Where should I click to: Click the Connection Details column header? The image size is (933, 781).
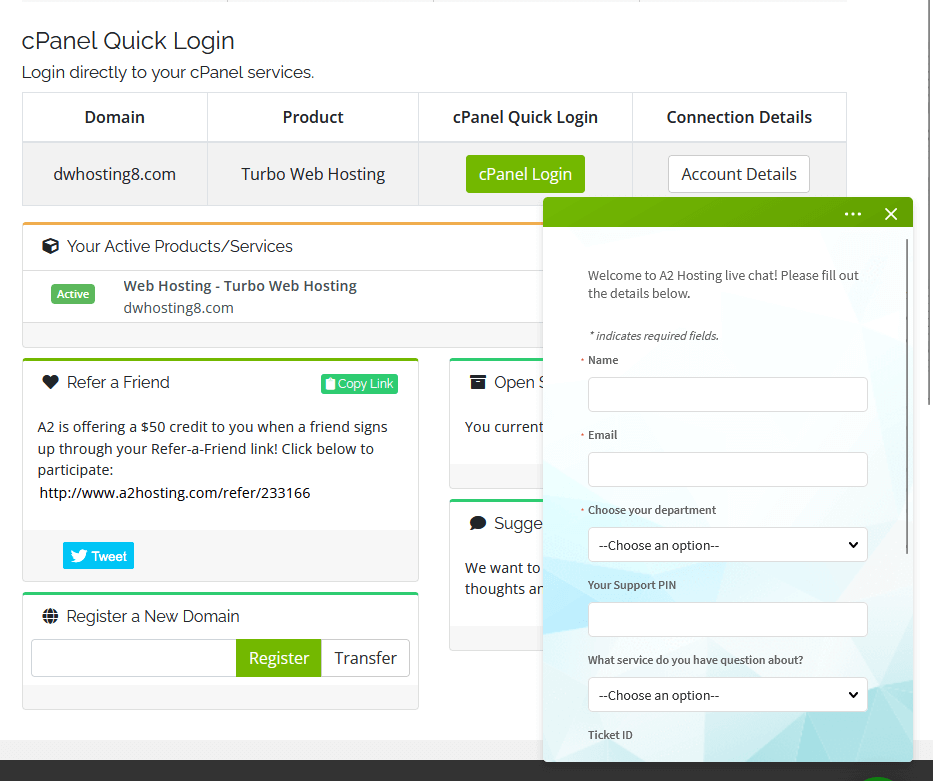(739, 117)
